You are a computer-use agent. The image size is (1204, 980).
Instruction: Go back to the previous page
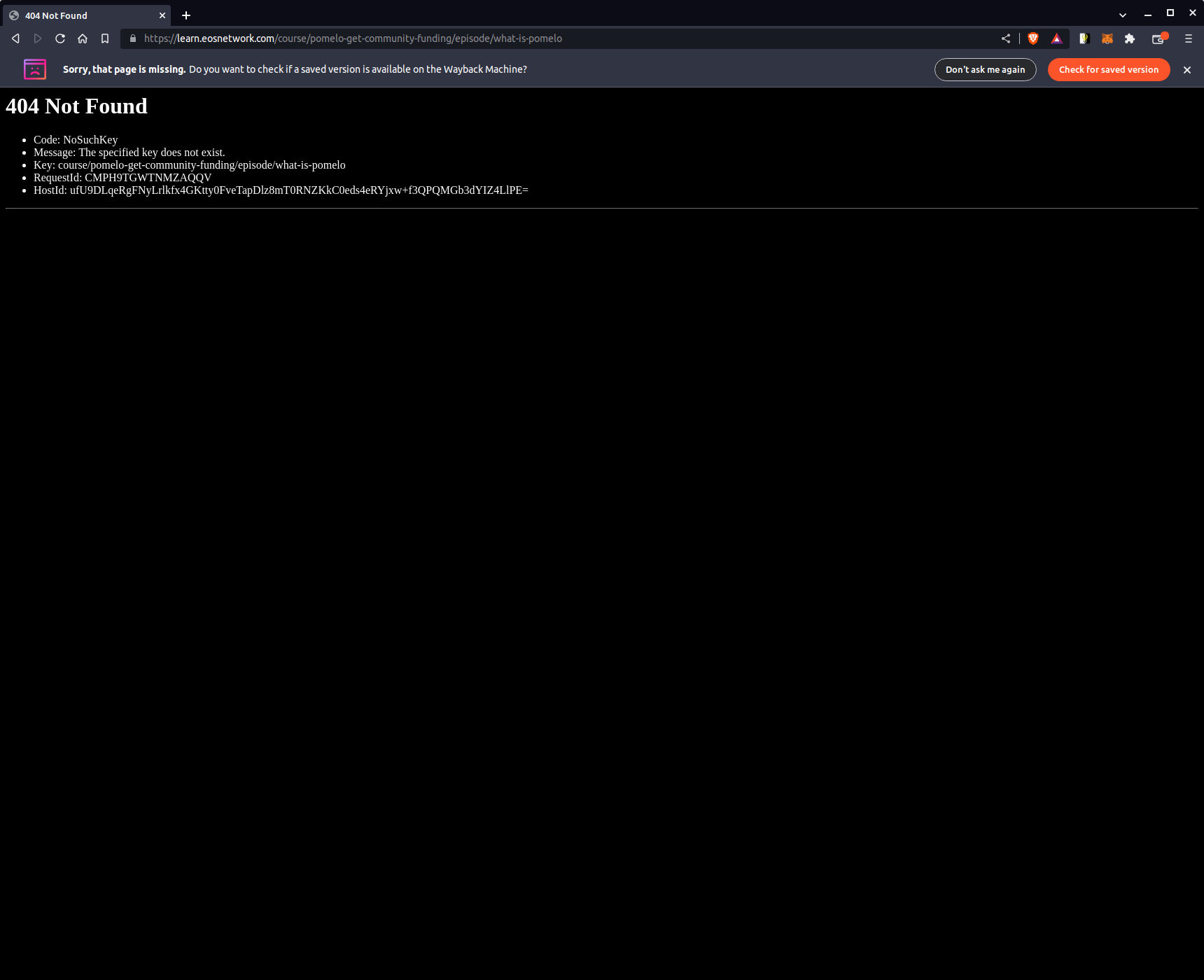coord(15,38)
